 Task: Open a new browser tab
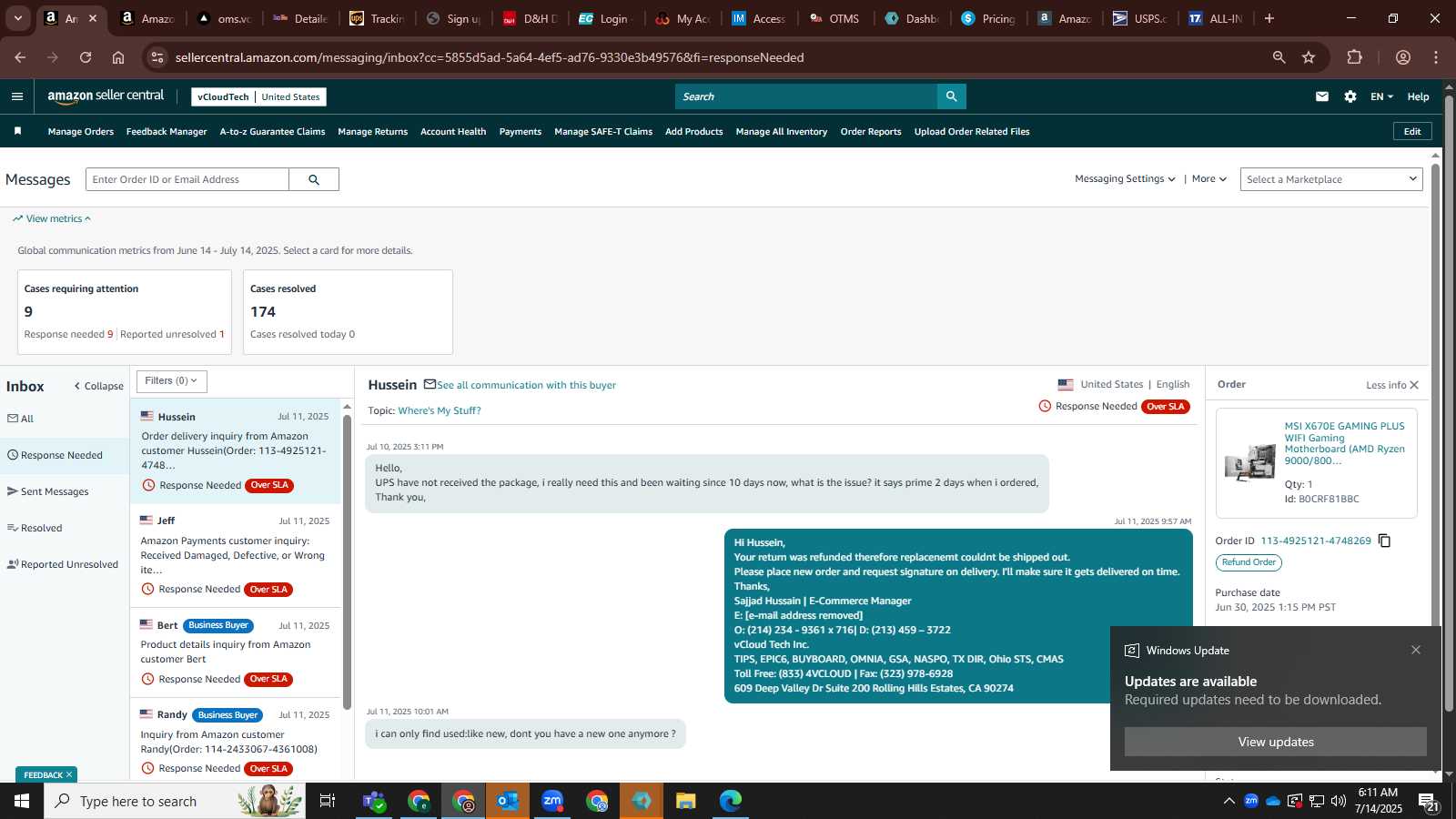coord(1269,18)
